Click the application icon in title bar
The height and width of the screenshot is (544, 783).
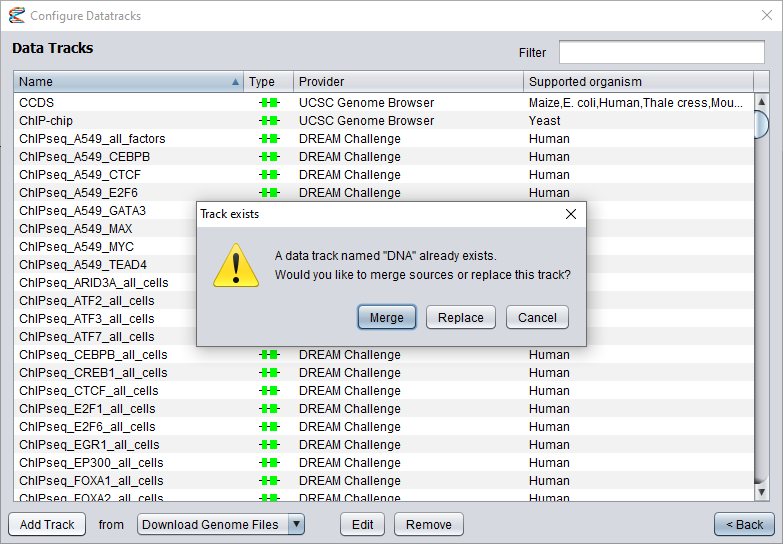click(16, 16)
